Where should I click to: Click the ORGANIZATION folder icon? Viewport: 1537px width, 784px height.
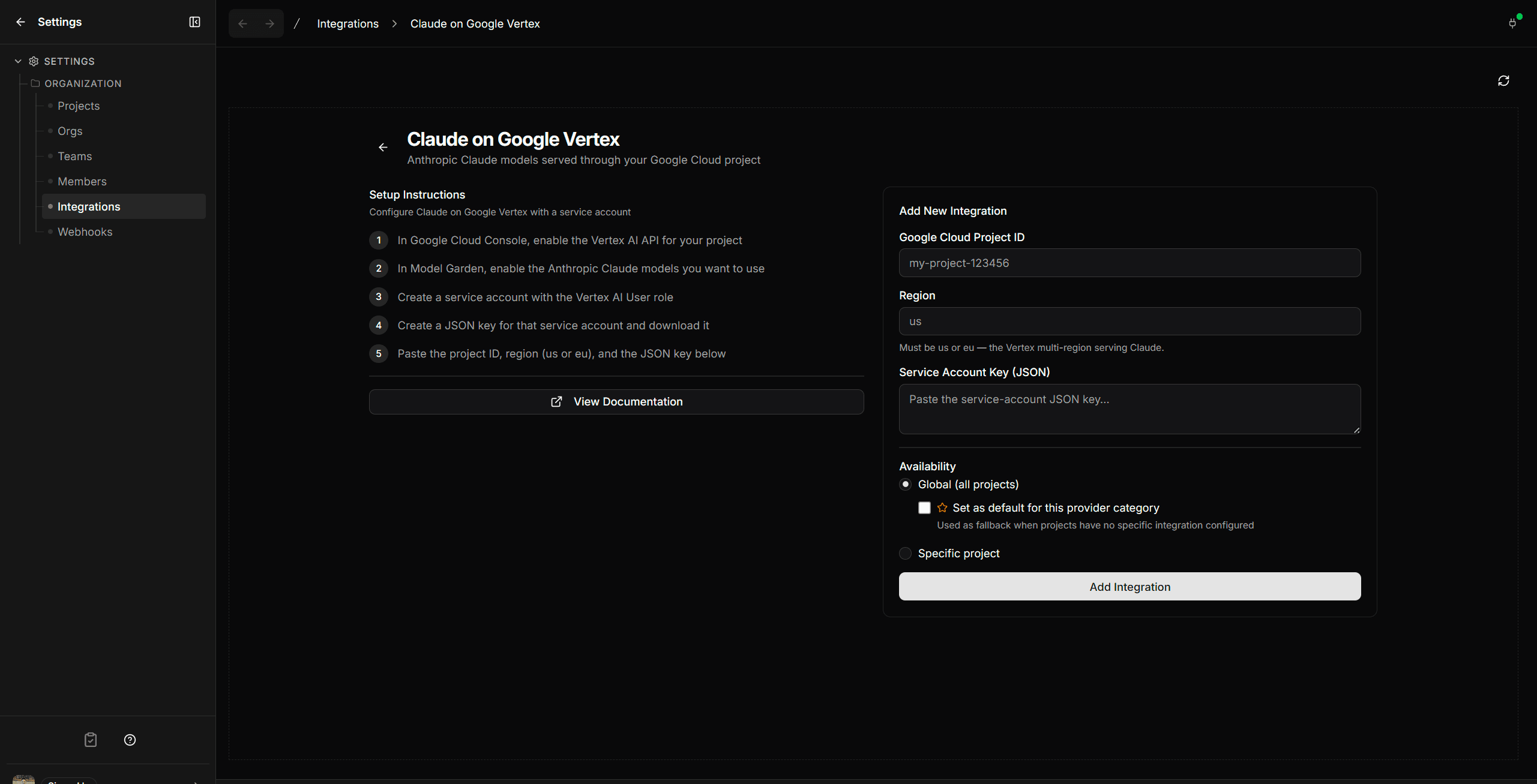tap(35, 83)
